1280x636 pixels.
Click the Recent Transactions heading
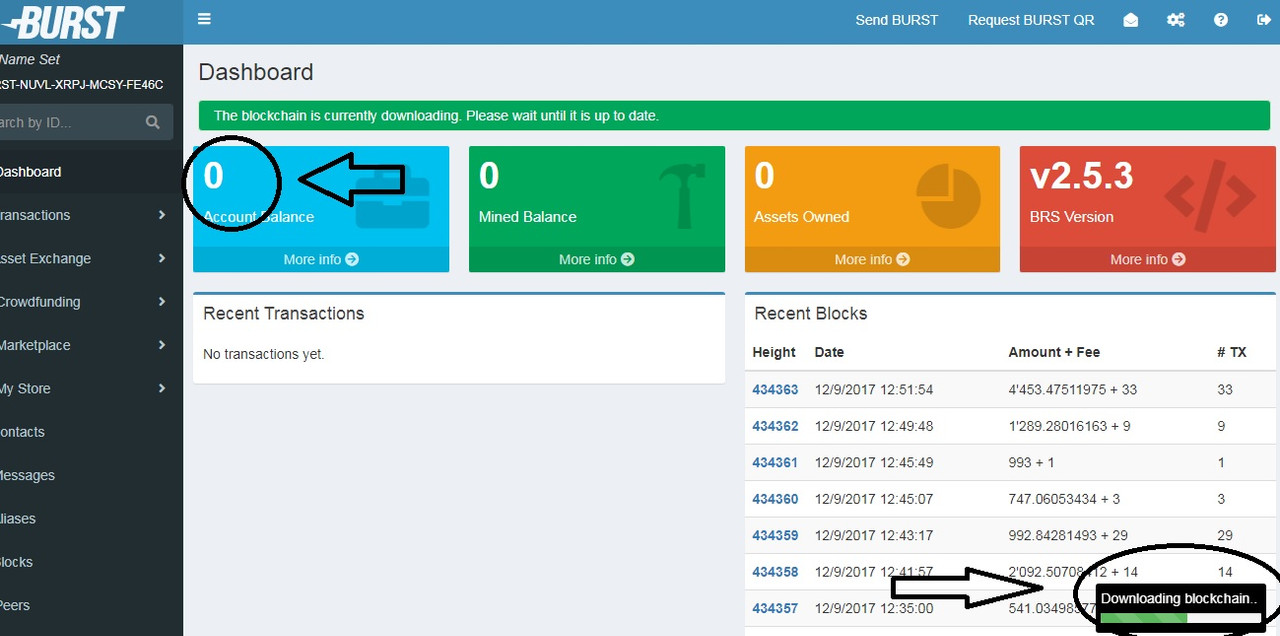pyautogui.click(x=283, y=313)
